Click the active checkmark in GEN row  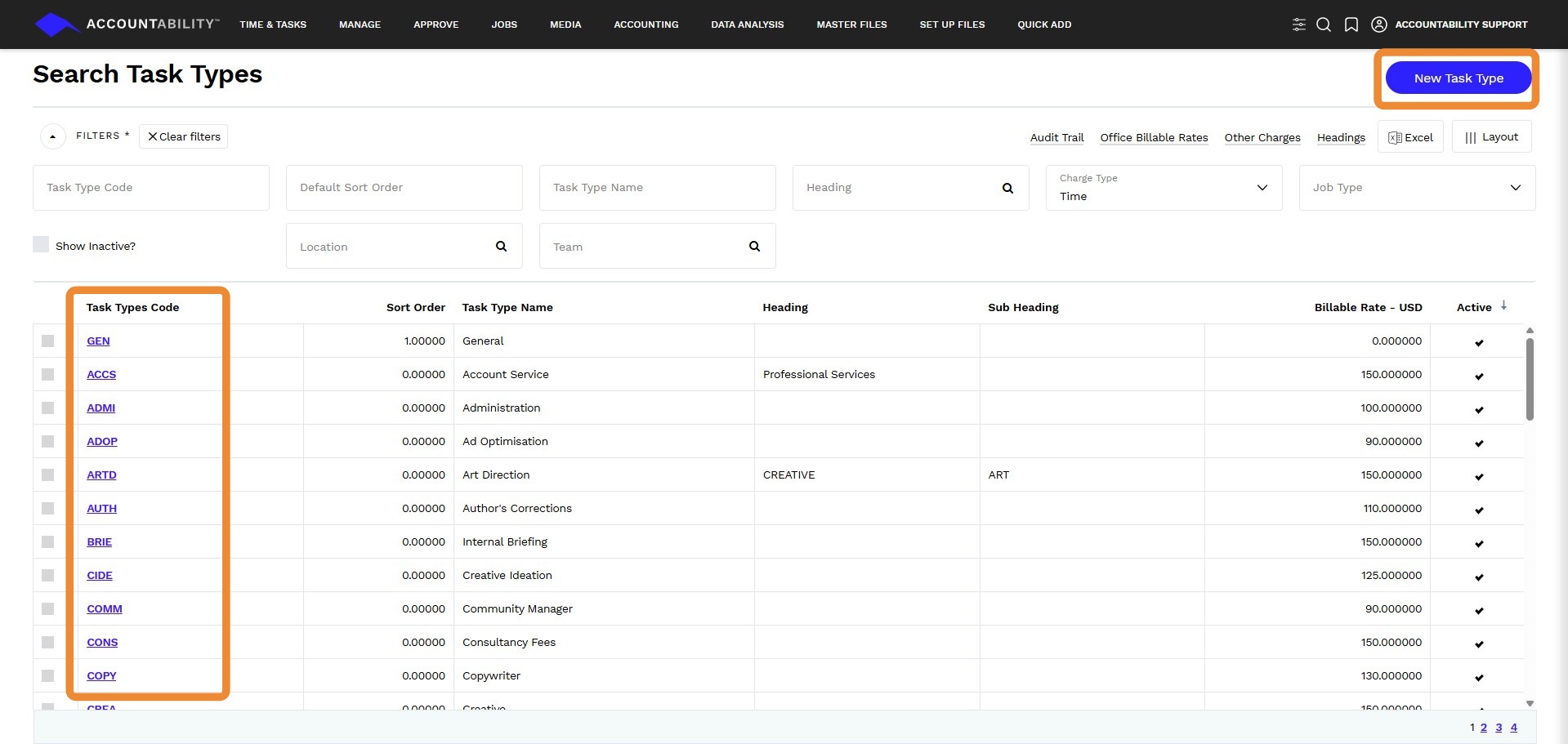pos(1479,342)
